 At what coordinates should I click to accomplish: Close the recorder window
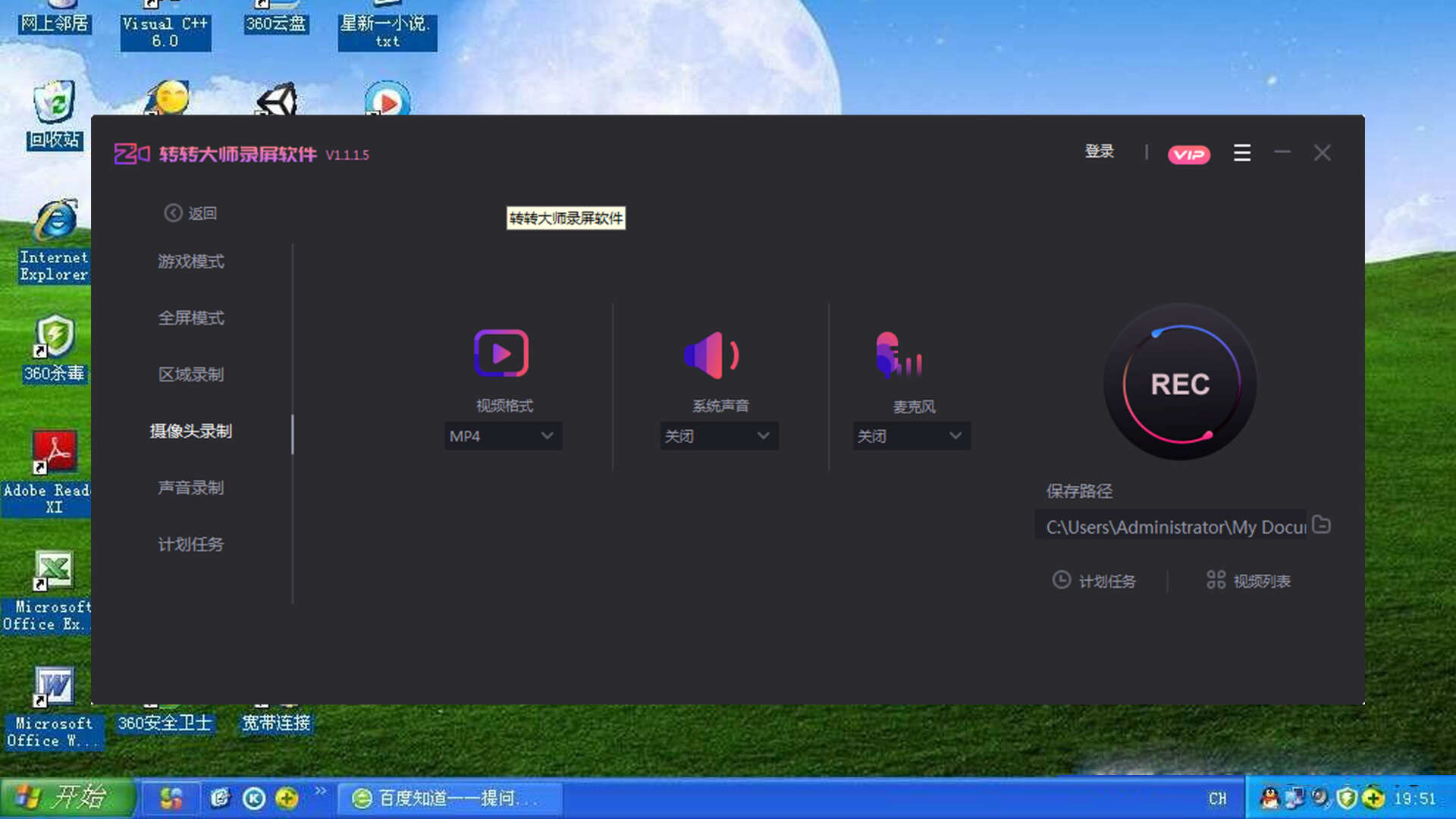[1323, 153]
